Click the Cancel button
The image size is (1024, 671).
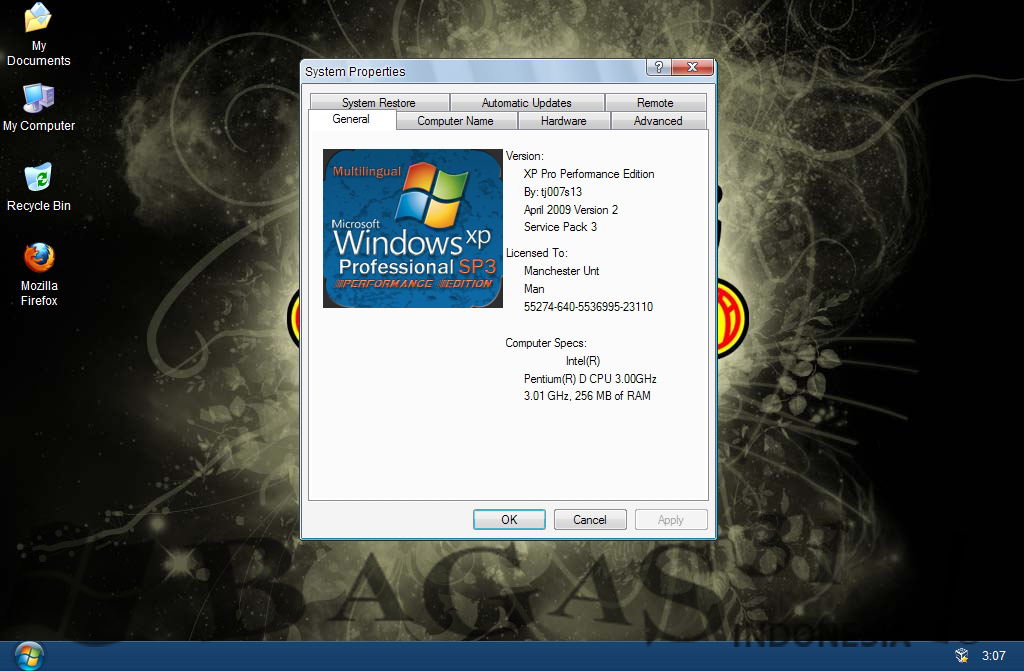[x=590, y=519]
